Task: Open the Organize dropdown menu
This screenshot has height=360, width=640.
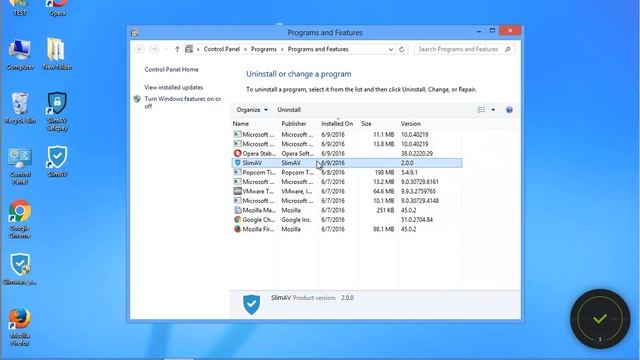Action: click(x=252, y=110)
